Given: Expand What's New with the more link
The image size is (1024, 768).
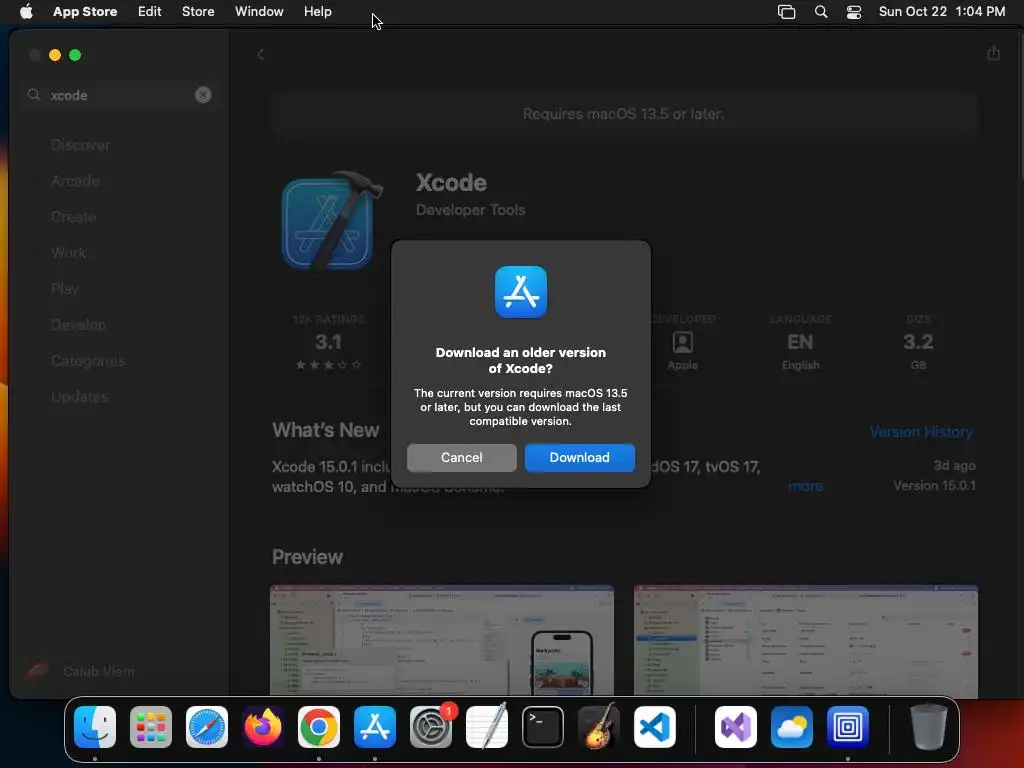Looking at the screenshot, I should 805,486.
